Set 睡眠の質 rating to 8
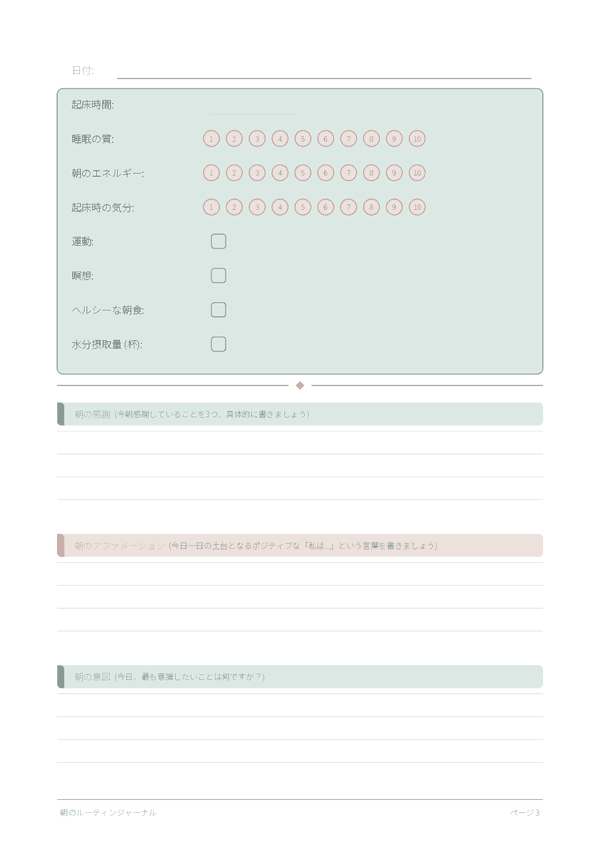The height and width of the screenshot is (848, 600). 371,139
